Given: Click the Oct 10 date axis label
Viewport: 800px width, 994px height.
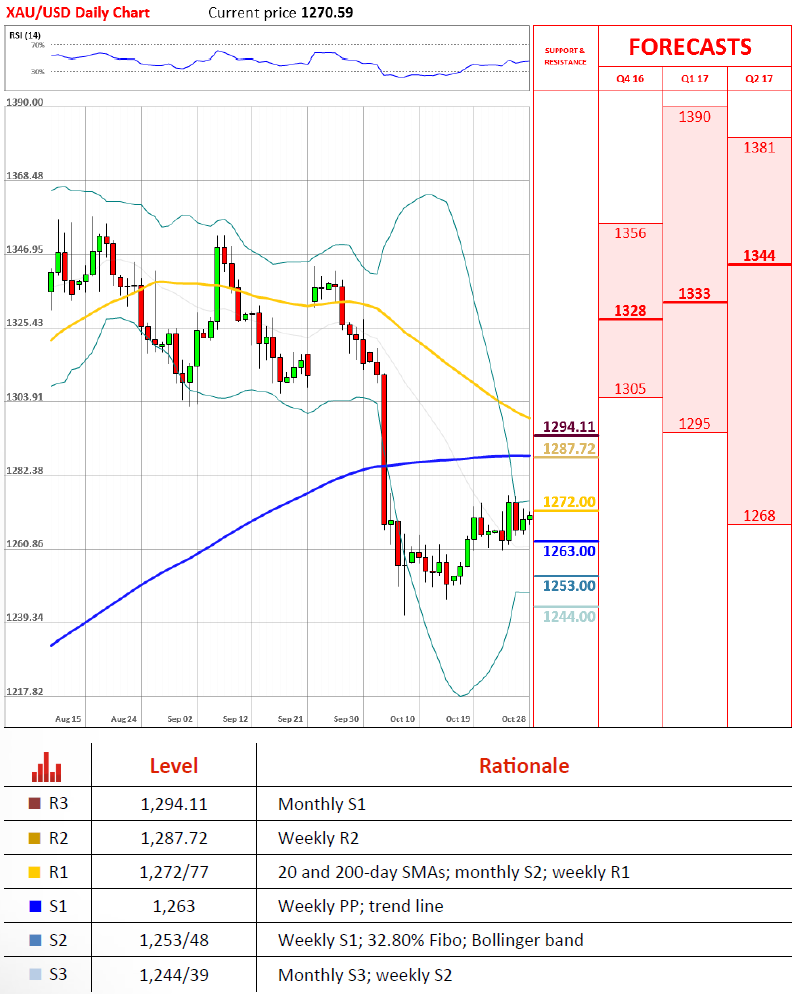Looking at the screenshot, I should (403, 719).
